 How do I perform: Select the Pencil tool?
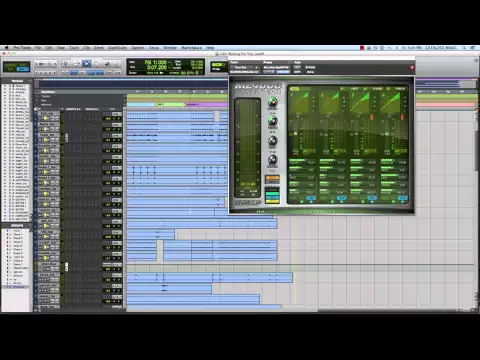[117, 63]
